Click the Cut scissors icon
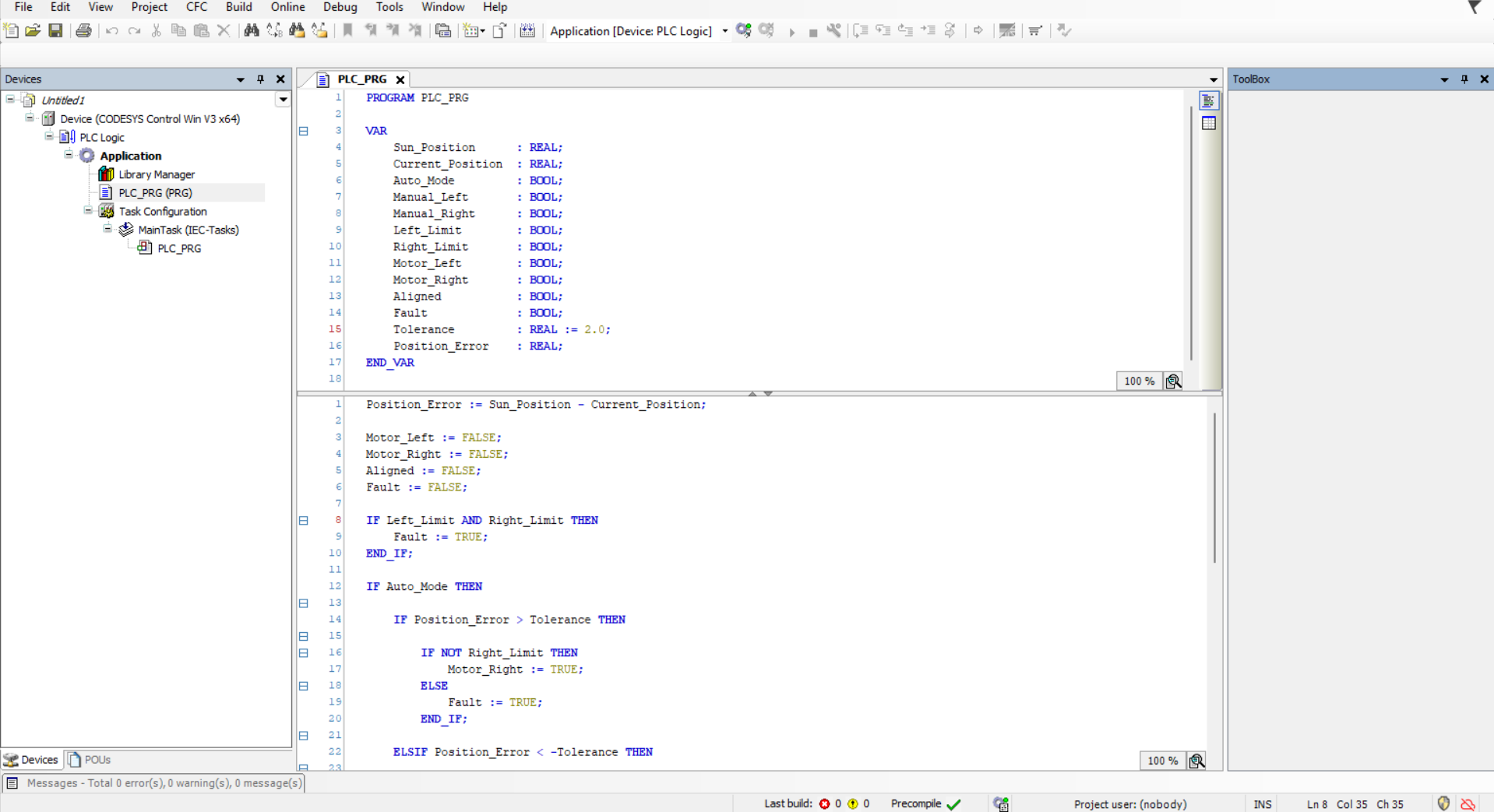This screenshot has height=812, width=1494. coord(157,30)
